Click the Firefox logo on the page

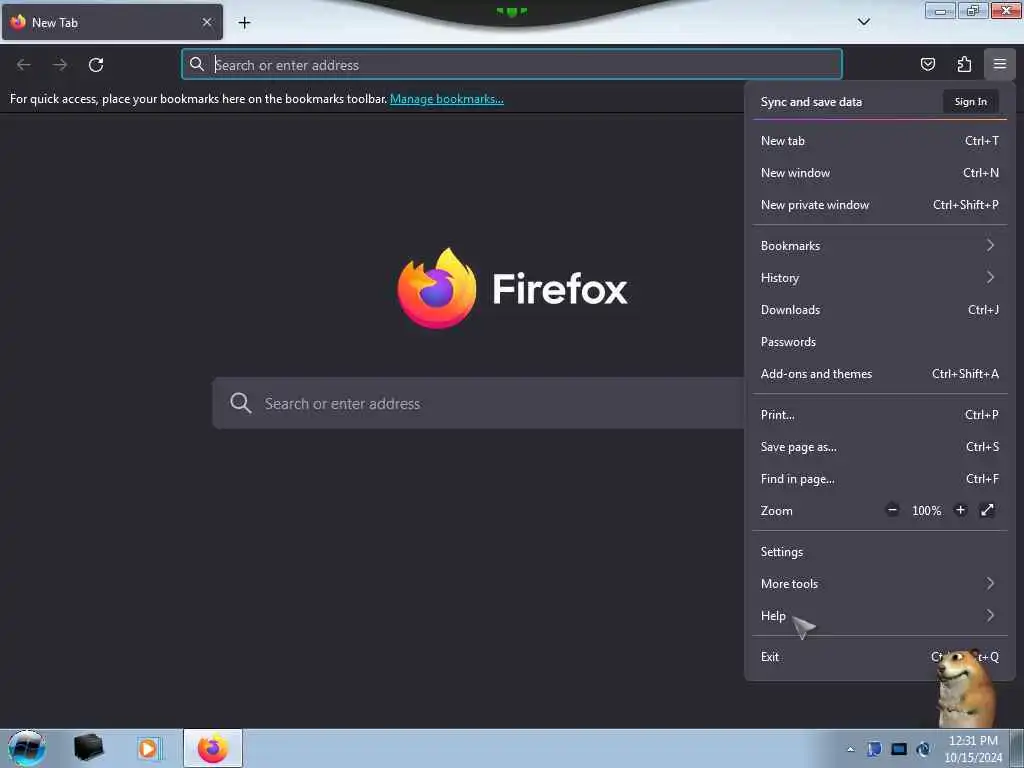[436, 288]
